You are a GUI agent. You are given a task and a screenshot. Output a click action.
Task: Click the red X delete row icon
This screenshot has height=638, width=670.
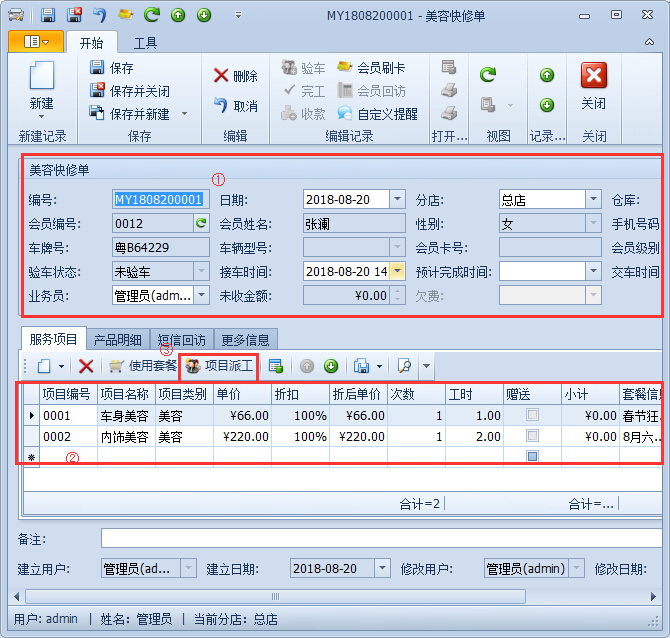click(86, 367)
